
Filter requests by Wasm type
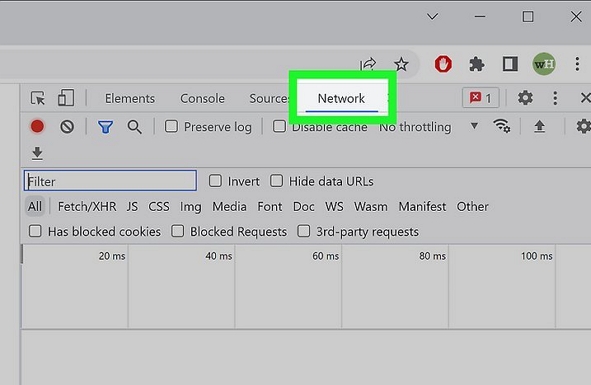tap(371, 206)
